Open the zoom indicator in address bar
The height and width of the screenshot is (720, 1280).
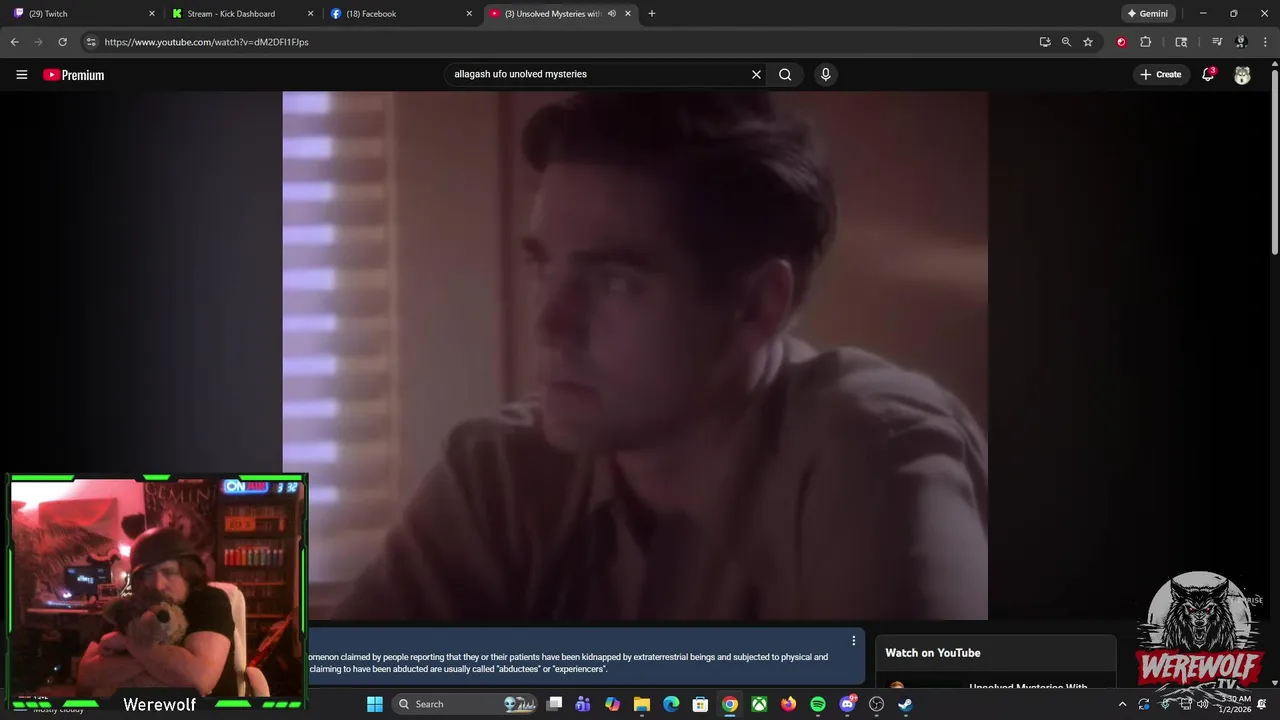1066,42
